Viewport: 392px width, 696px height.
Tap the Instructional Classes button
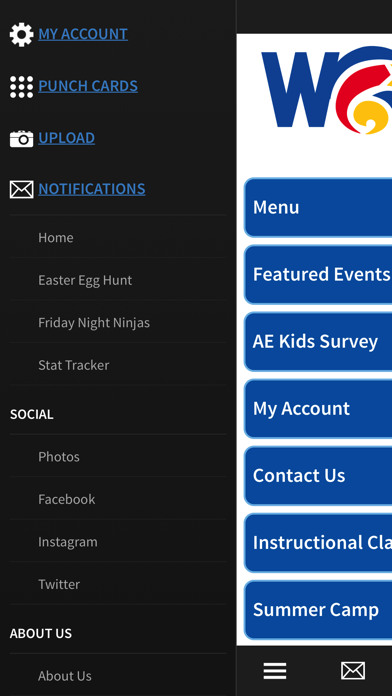[x=318, y=542]
